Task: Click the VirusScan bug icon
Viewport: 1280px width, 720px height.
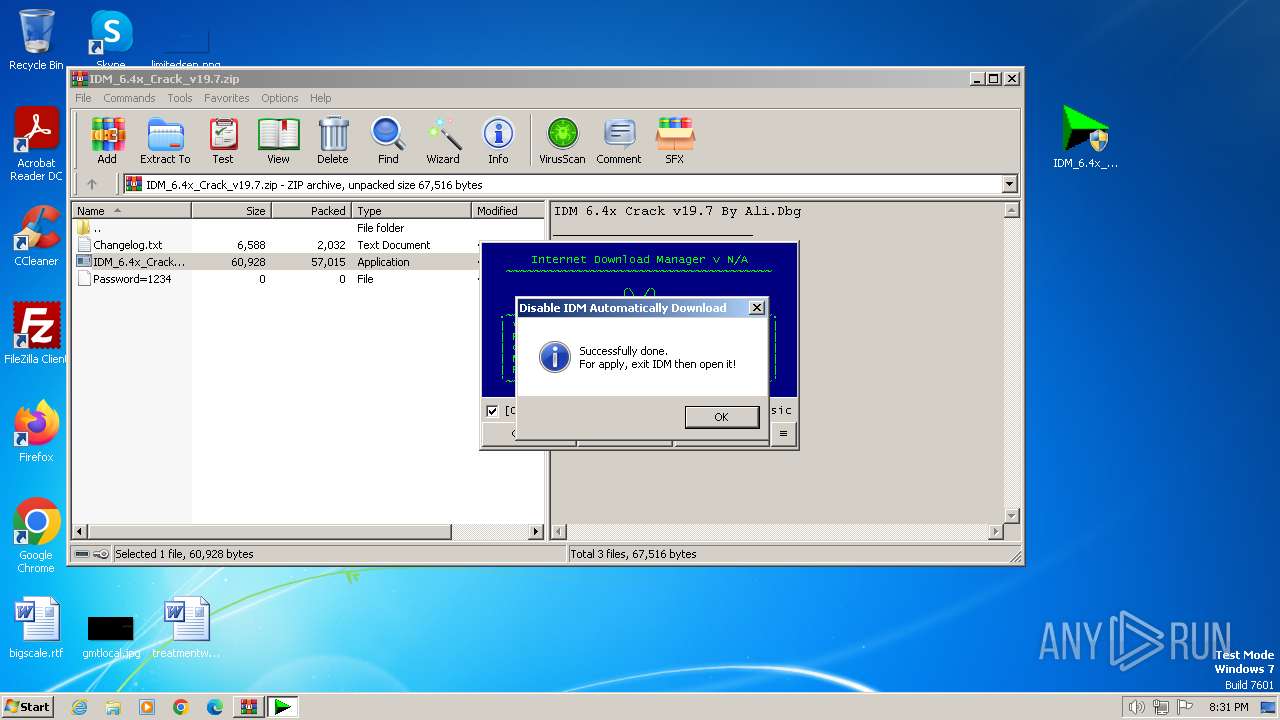Action: 562,140
